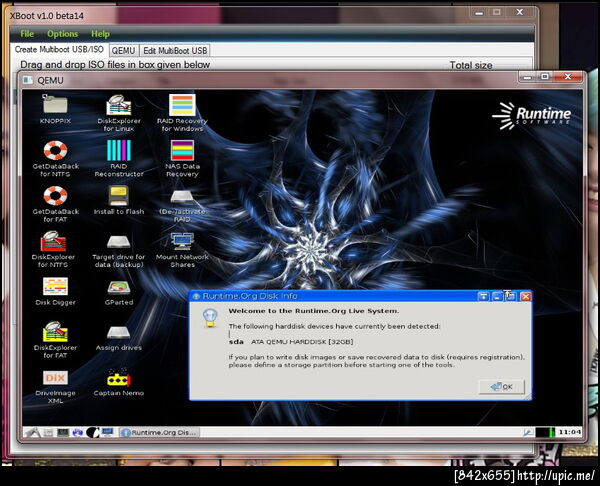Close the Runtime.Org Disk Info dialog
600x486 pixels.
point(526,296)
